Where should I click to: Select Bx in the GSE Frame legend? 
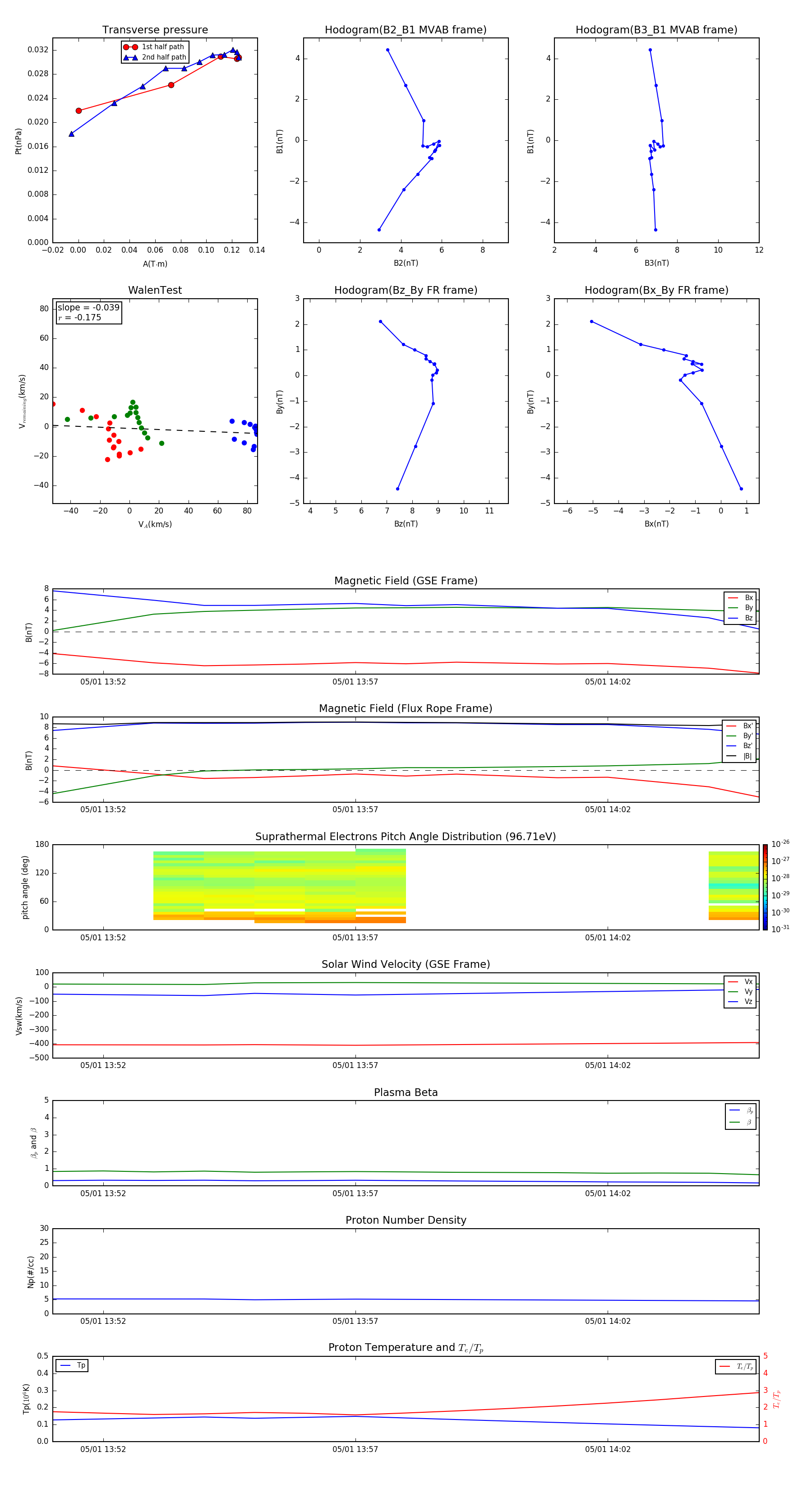(x=740, y=598)
